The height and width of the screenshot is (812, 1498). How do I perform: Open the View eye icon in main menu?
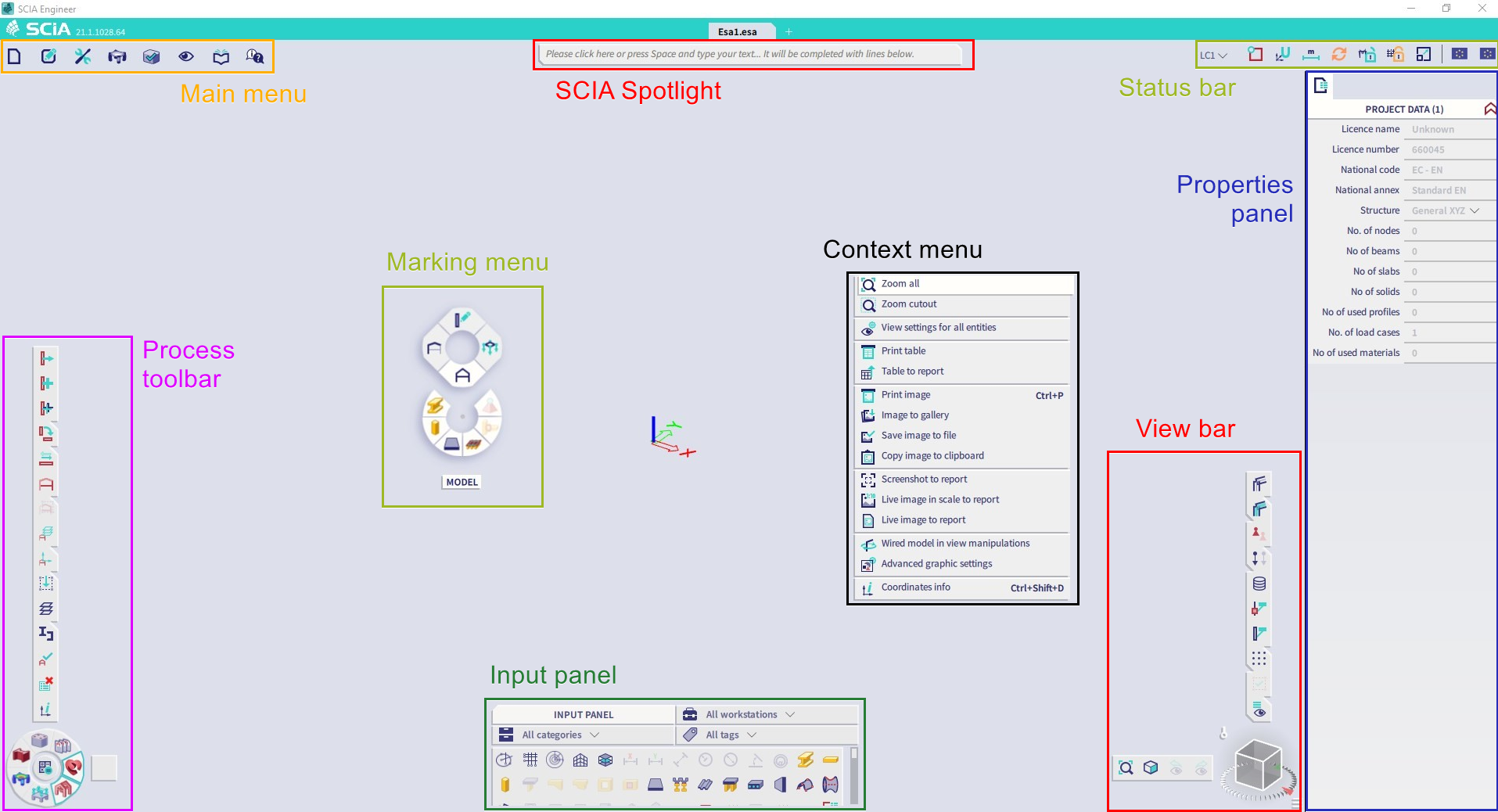point(186,56)
